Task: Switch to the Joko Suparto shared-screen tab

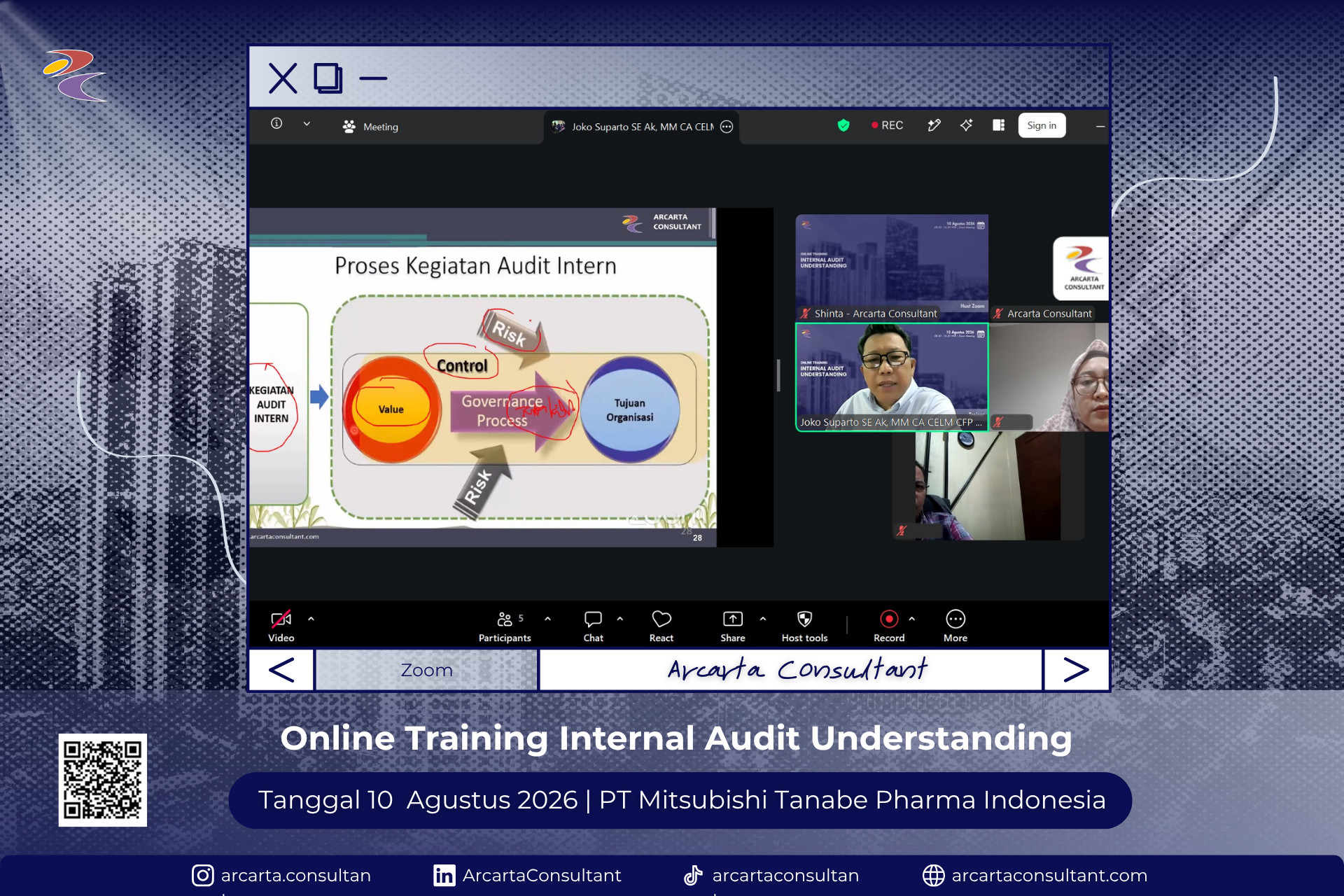Action: (641, 127)
